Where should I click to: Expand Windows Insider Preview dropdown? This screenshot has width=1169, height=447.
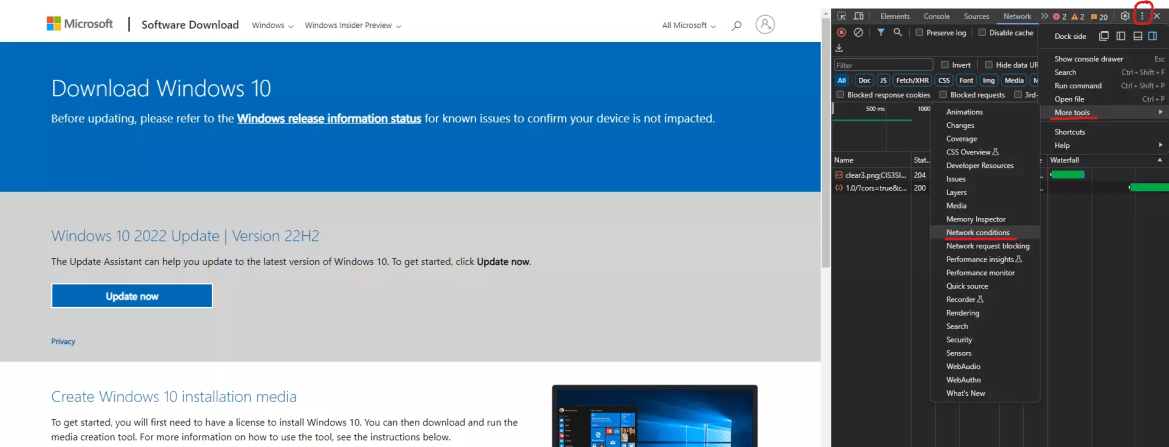click(353, 25)
